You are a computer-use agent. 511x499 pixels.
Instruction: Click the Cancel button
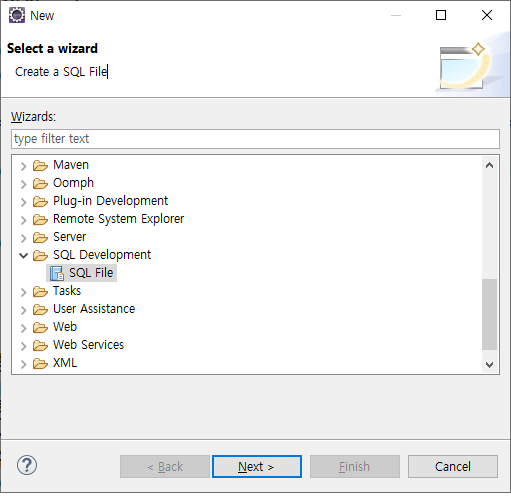453,466
